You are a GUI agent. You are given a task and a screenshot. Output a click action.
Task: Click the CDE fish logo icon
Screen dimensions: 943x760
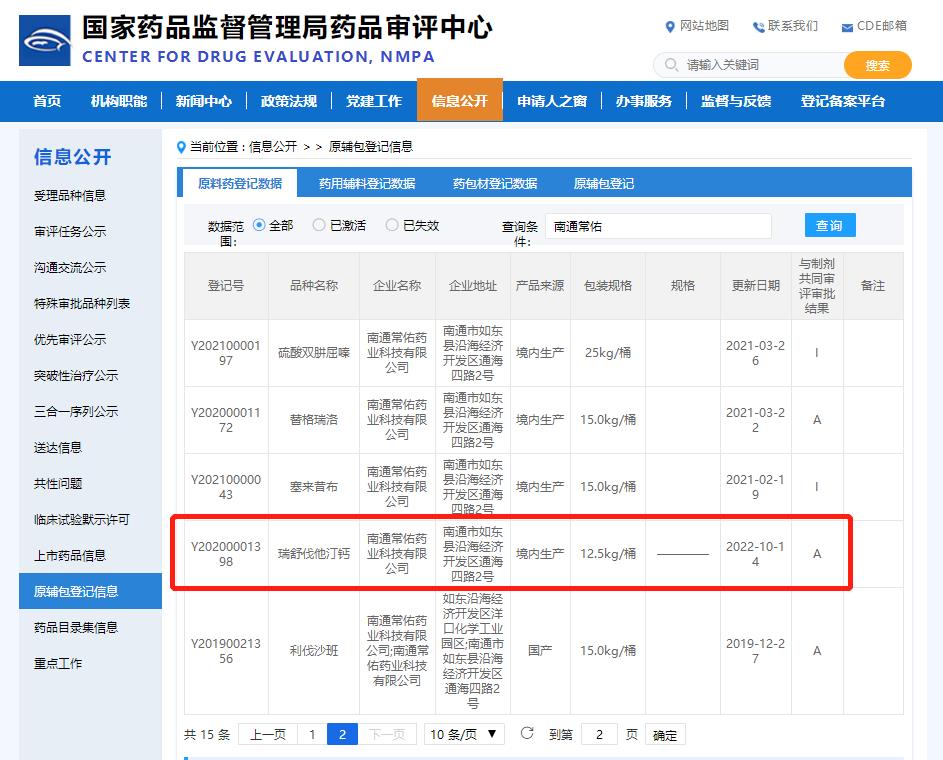[x=45, y=41]
